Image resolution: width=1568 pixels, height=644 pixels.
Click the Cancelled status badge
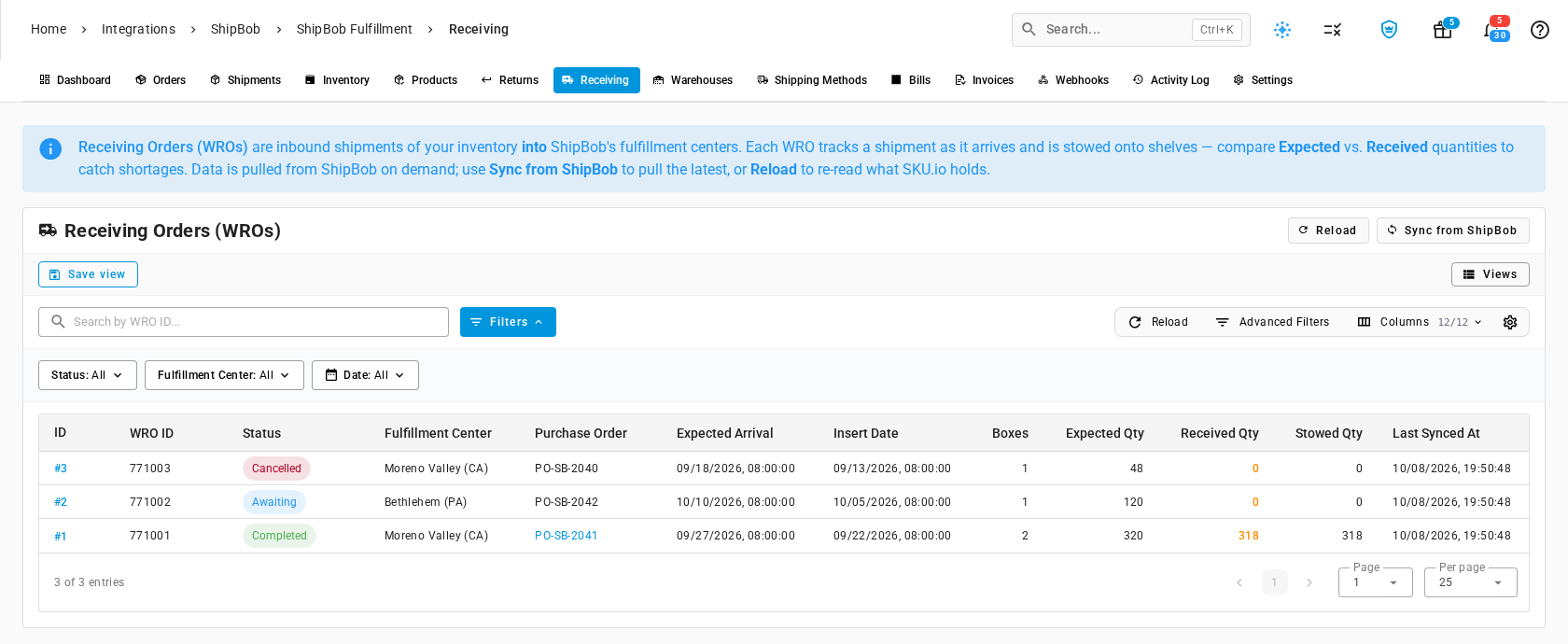tap(276, 469)
